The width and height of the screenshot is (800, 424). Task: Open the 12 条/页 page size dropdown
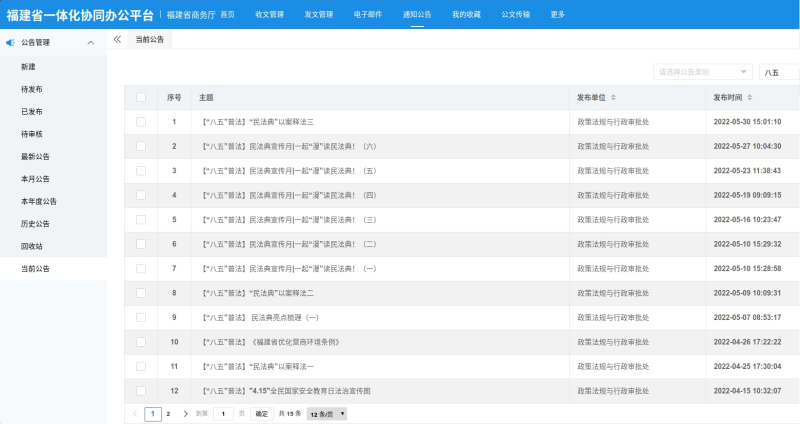point(327,413)
